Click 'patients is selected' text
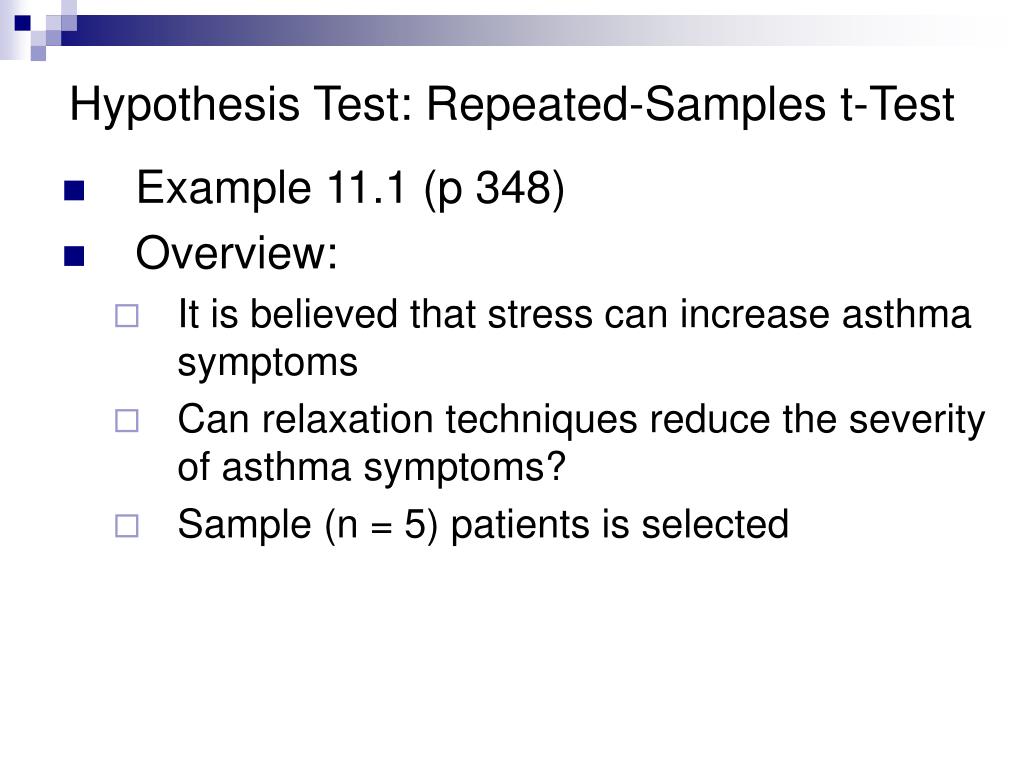1024x768 pixels. [620, 525]
